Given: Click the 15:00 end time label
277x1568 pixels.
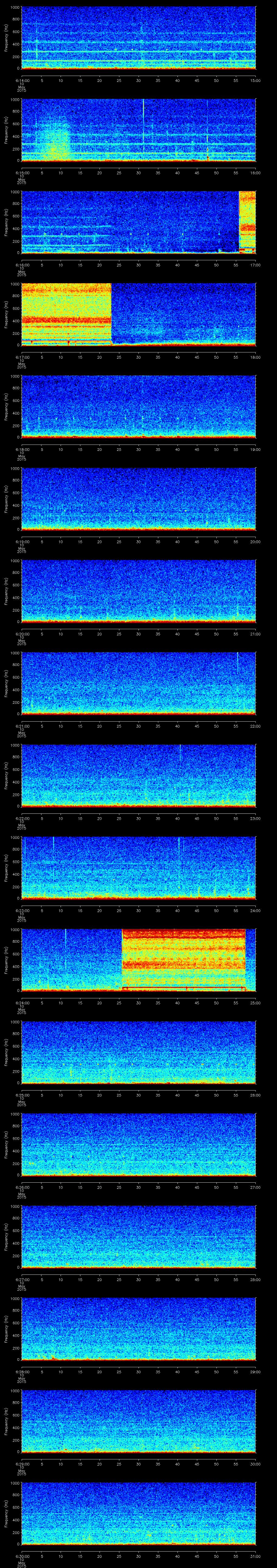Looking at the screenshot, I should click(x=256, y=80).
